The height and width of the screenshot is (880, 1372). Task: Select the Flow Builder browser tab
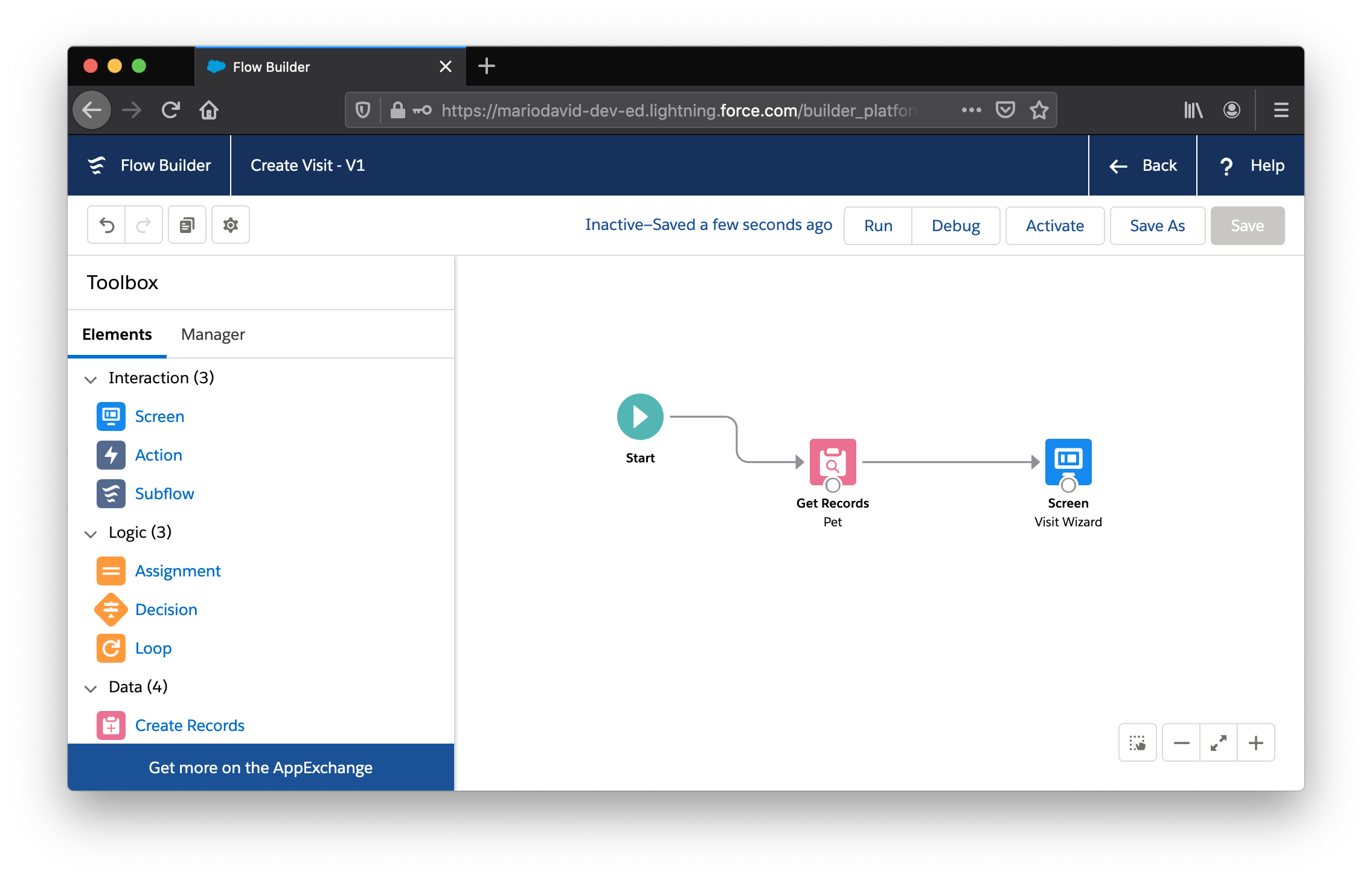pyautogui.click(x=330, y=66)
